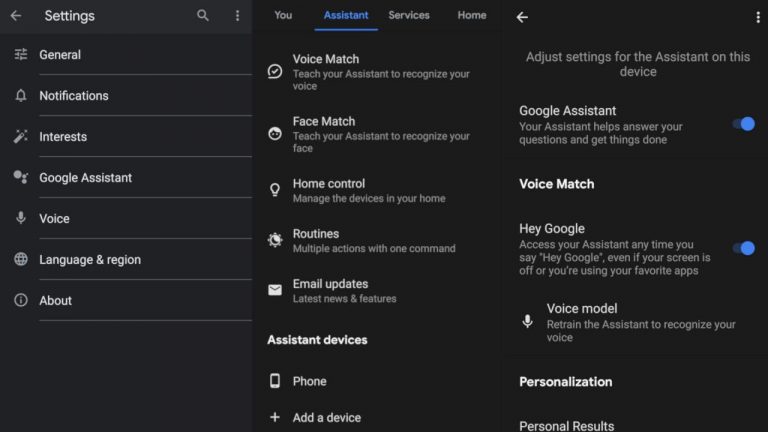Open Voice model retrain option
This screenshot has width=768, height=432.
(635, 322)
